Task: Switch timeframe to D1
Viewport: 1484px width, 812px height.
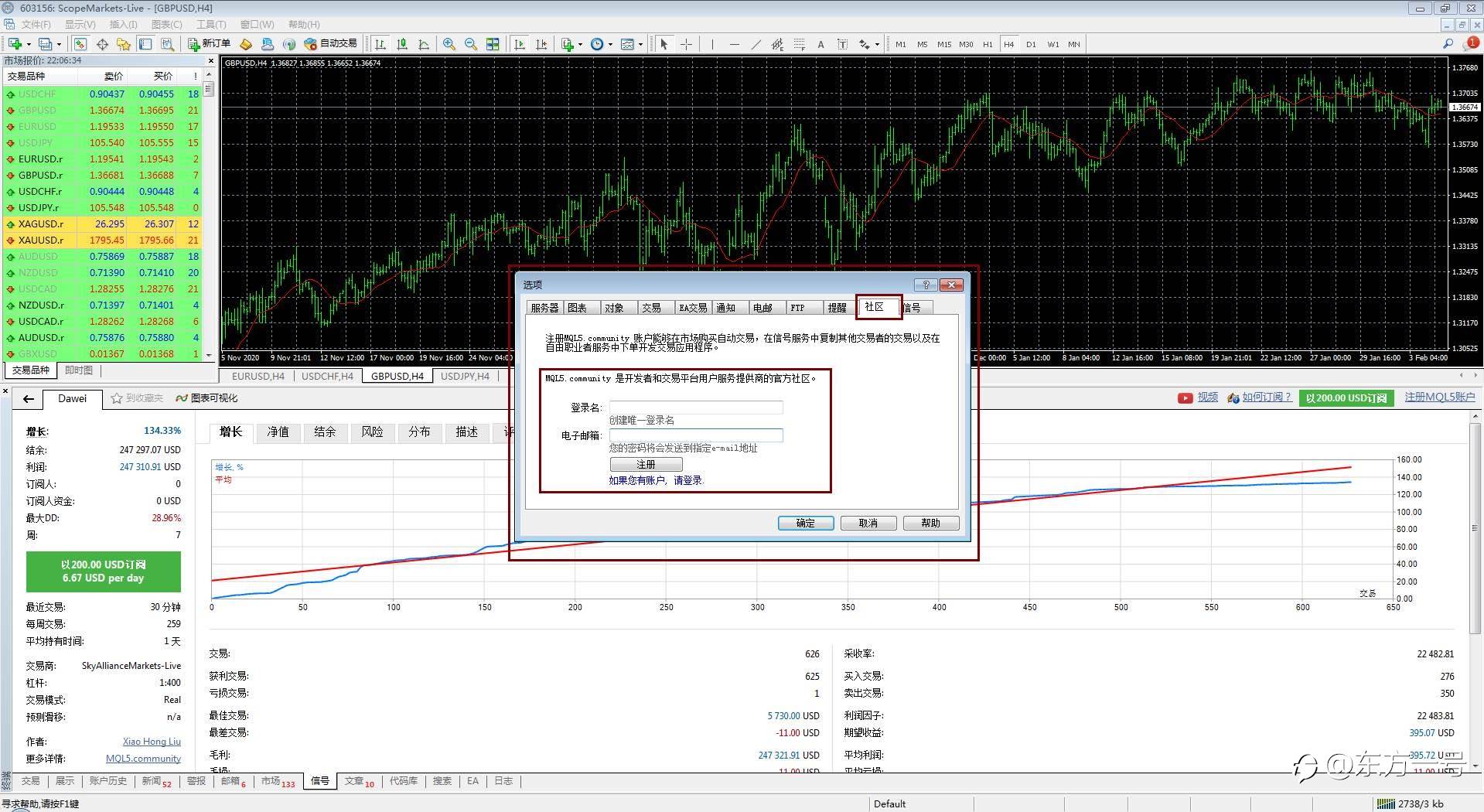Action: [x=1031, y=44]
